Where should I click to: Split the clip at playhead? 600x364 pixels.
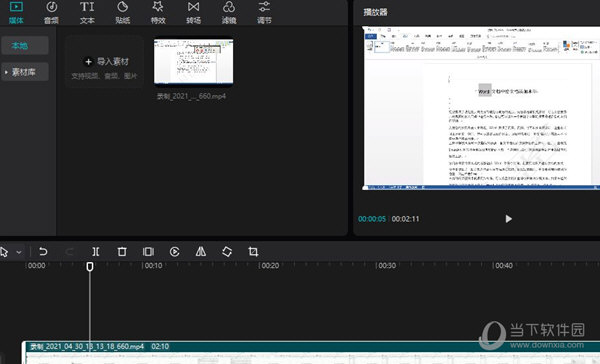tap(96, 251)
